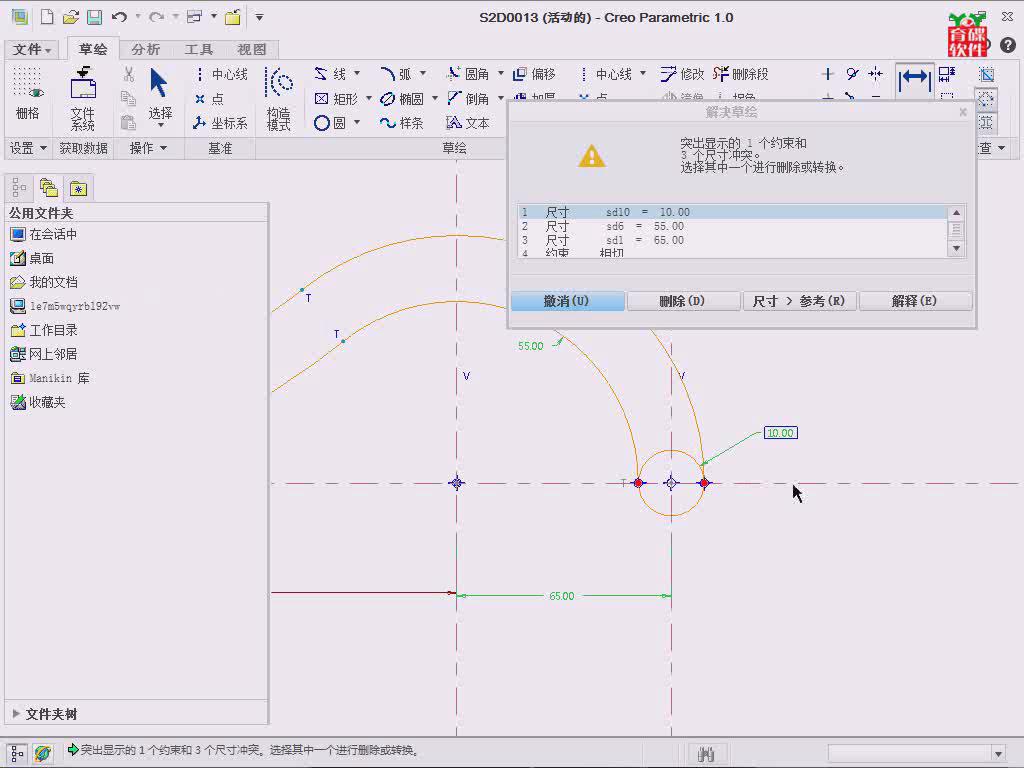The height and width of the screenshot is (768, 1024).
Task: Expand the 圆 dropdown arrow
Action: [x=357, y=122]
